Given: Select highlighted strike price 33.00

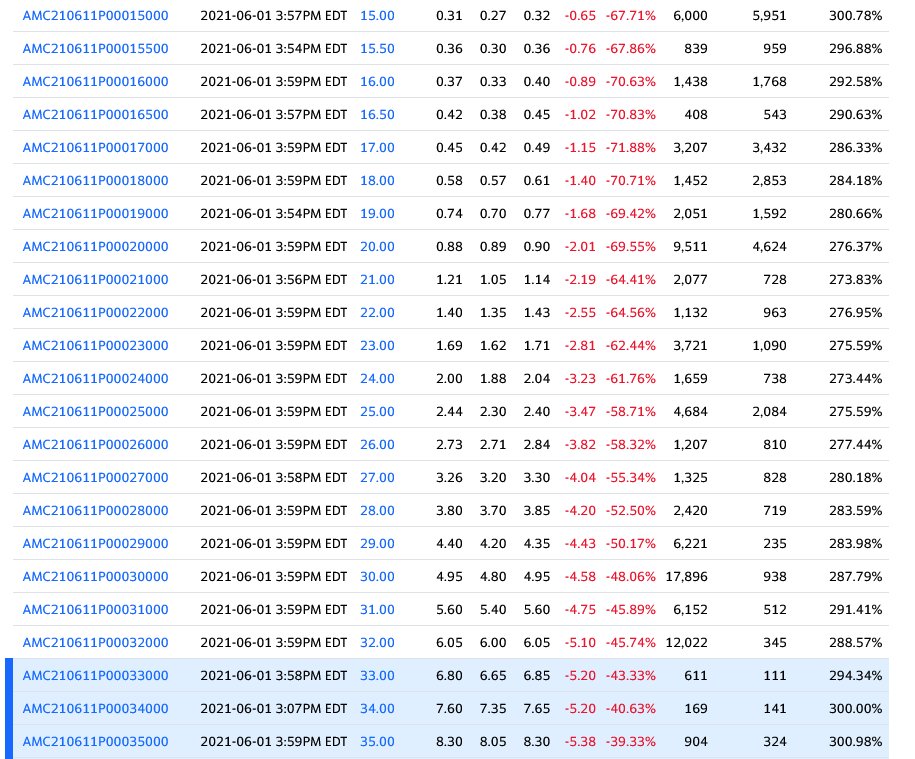Looking at the screenshot, I should (377, 675).
